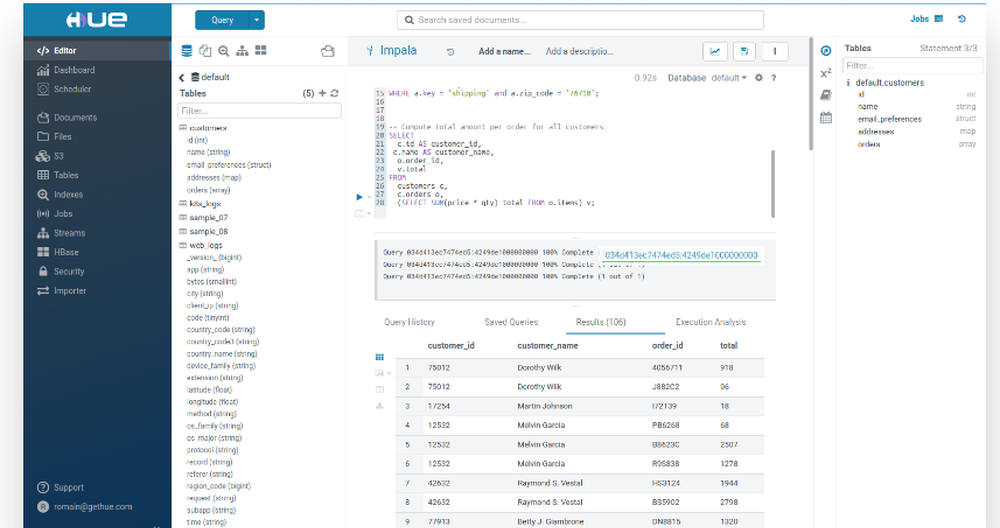Click the Importer arrows icon

click(x=43, y=291)
